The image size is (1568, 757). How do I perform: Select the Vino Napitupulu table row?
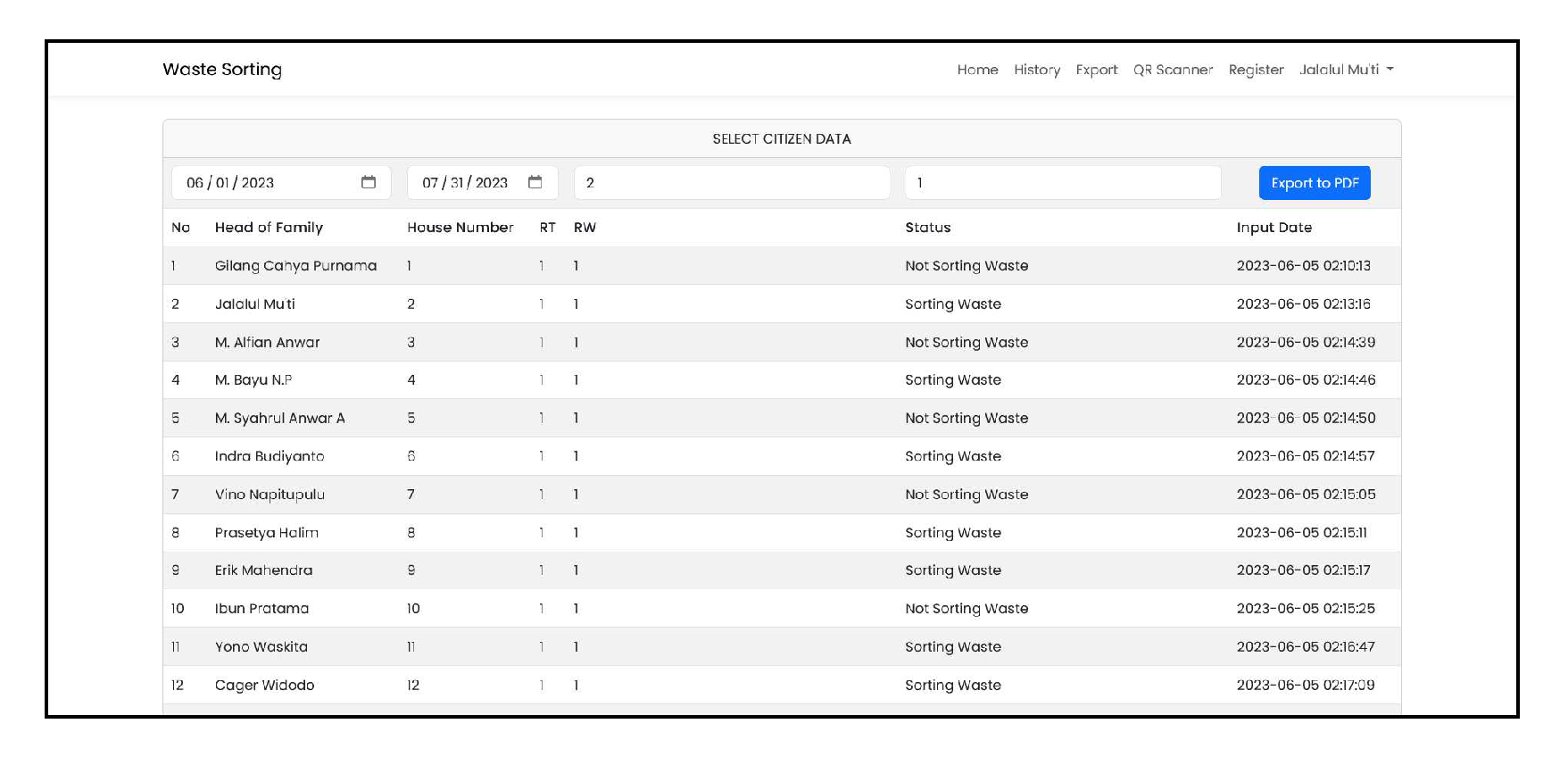click(x=270, y=495)
